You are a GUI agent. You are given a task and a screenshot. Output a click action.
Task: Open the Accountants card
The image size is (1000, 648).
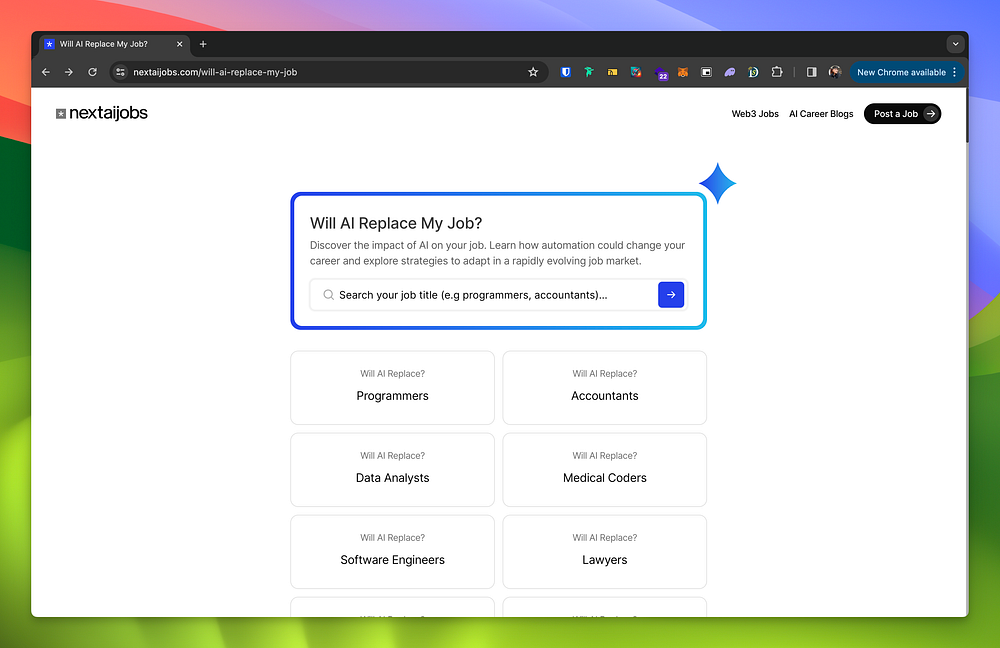[x=604, y=388]
